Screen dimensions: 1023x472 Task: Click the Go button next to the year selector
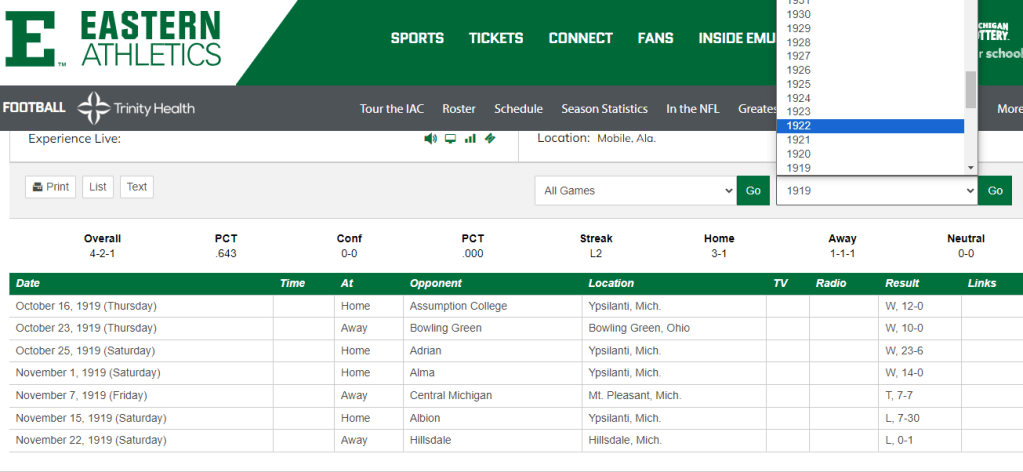(x=994, y=191)
